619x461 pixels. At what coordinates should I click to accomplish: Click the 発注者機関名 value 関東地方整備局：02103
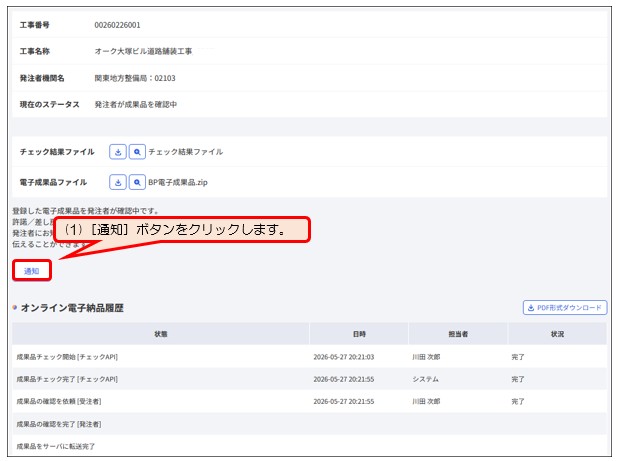(x=135, y=78)
